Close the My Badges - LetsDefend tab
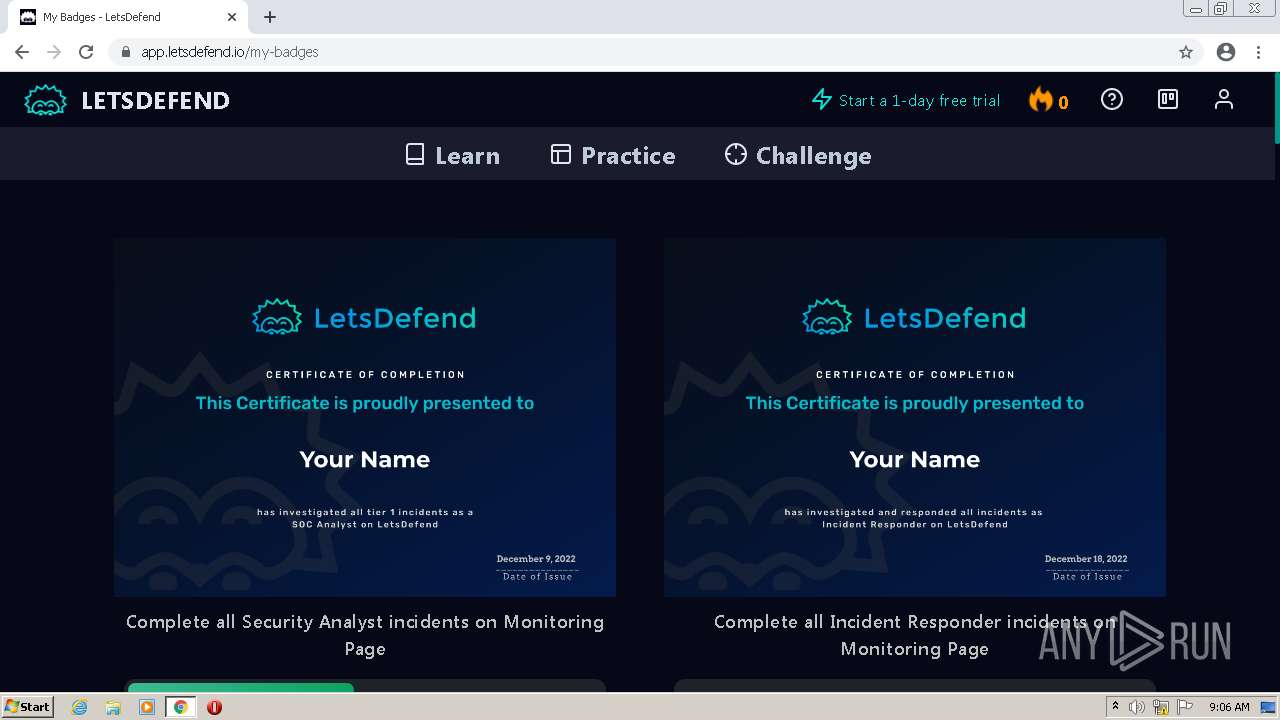This screenshot has width=1280, height=720. point(232,17)
